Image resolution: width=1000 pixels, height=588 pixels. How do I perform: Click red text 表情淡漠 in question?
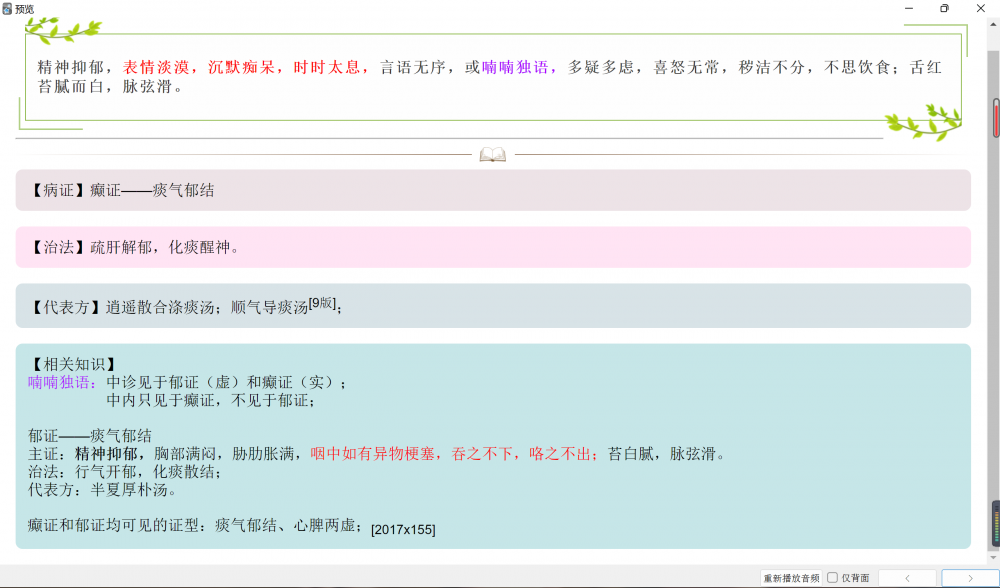coord(156,68)
